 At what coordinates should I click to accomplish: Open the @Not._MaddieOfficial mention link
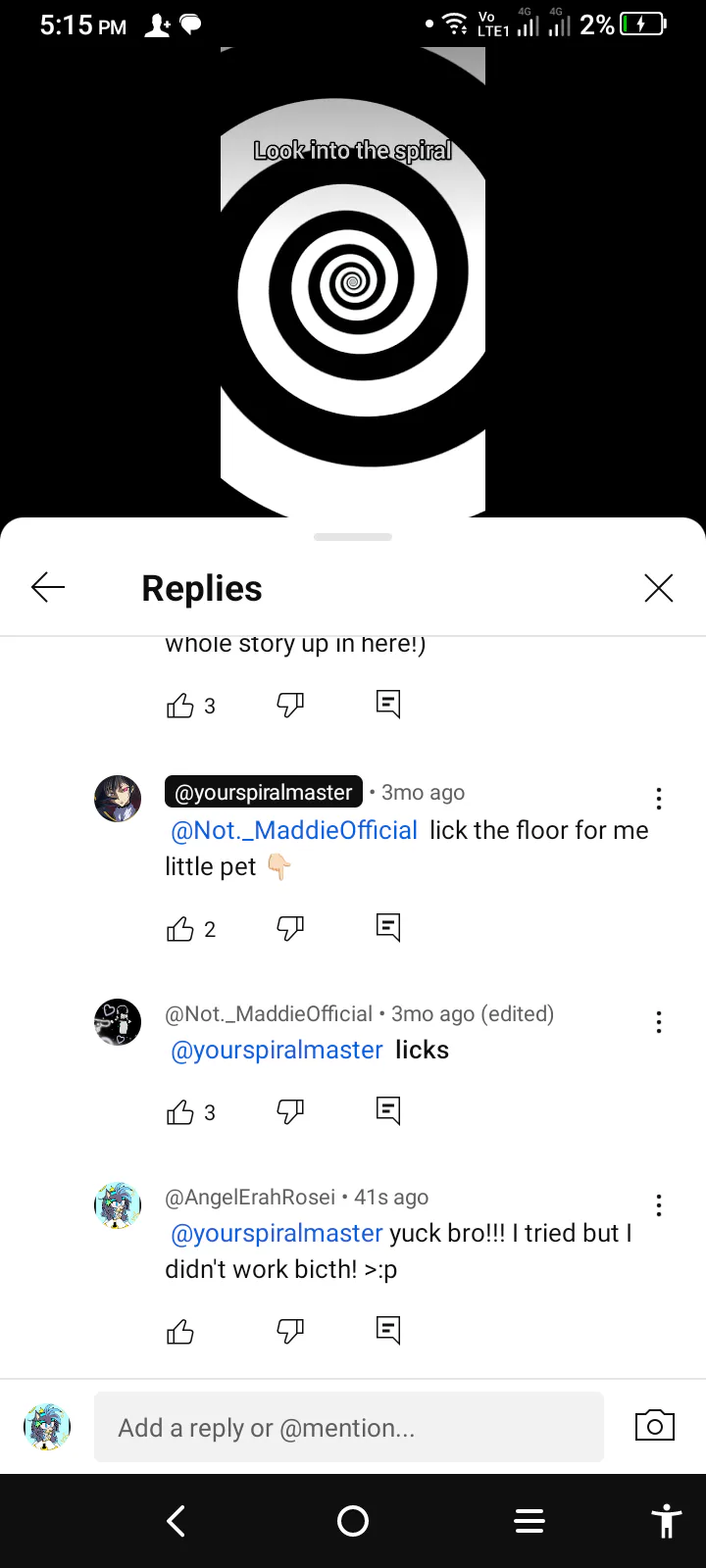click(294, 831)
